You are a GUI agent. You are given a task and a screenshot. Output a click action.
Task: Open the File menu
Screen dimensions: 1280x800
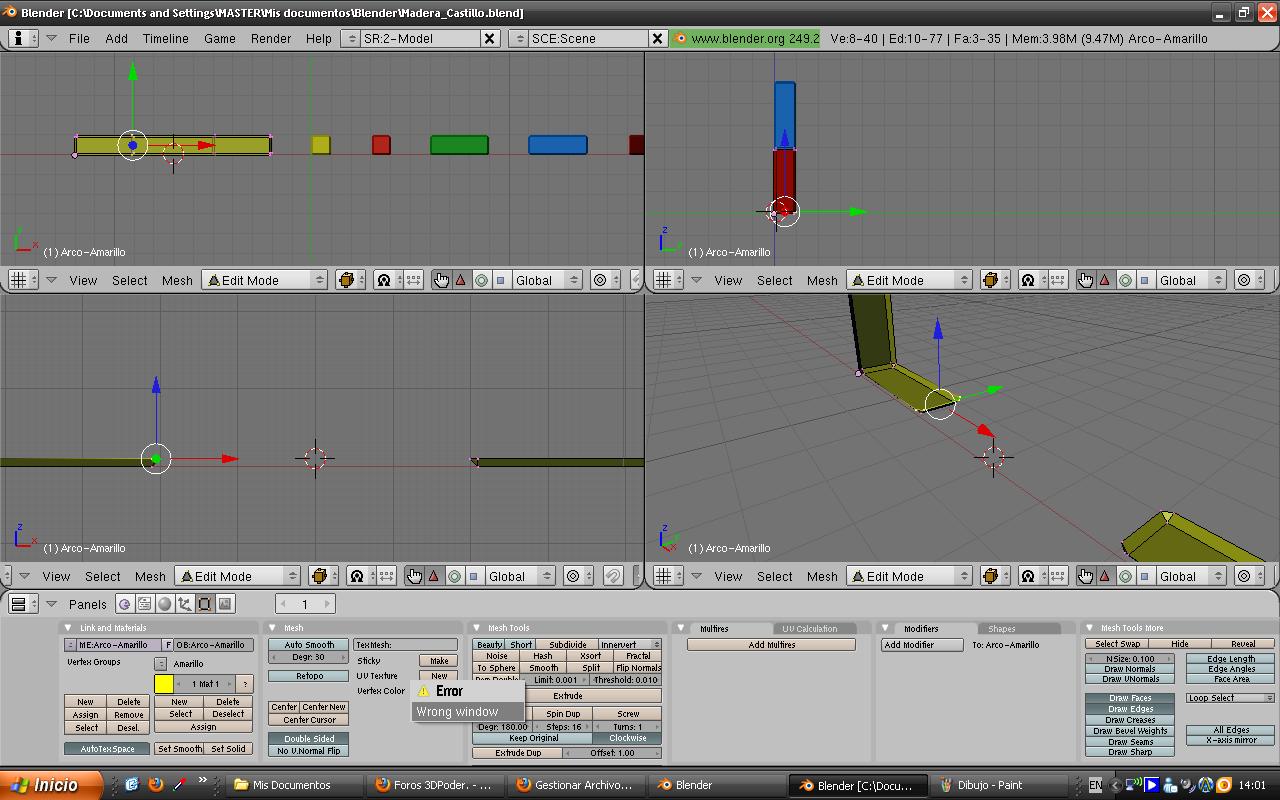point(79,38)
